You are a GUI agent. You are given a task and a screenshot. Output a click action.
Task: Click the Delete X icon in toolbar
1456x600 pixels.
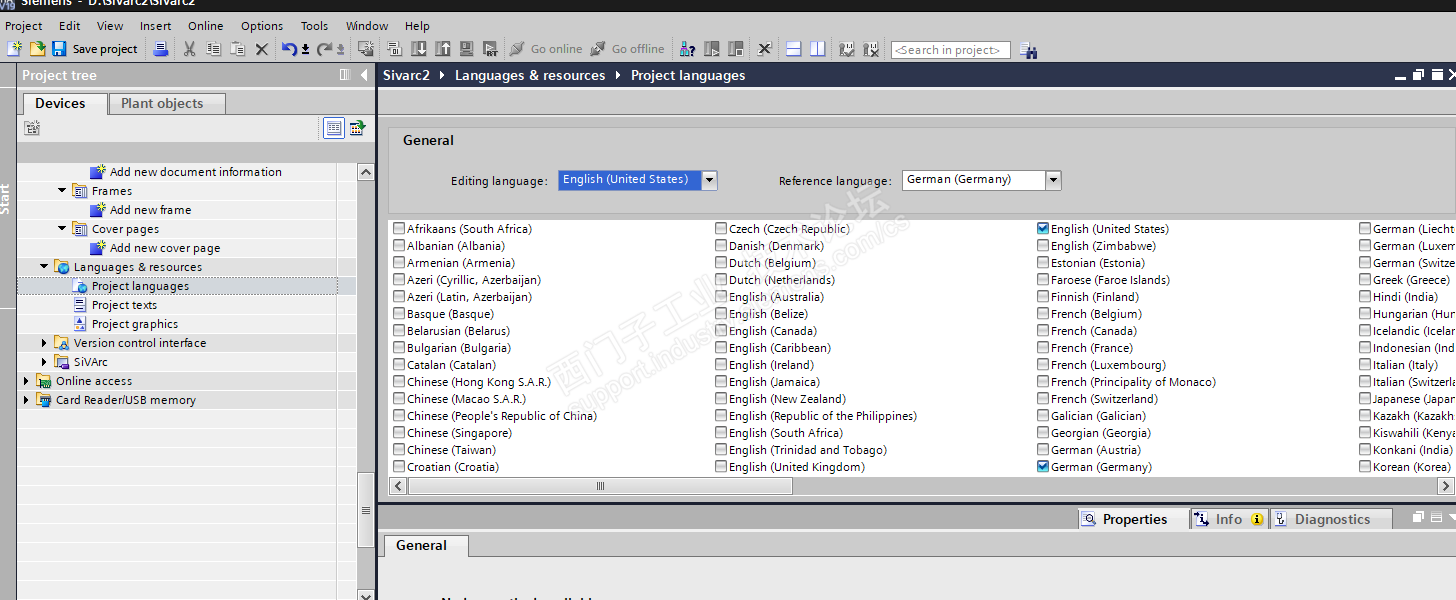click(262, 49)
